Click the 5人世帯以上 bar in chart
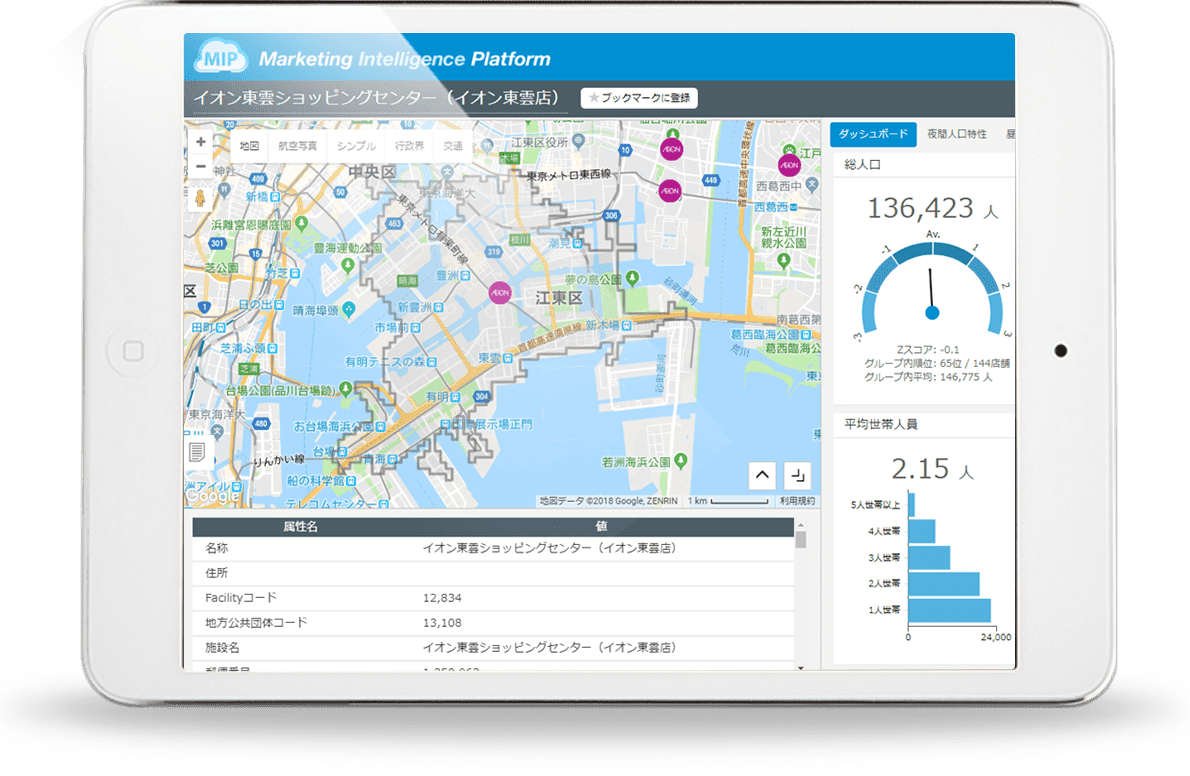Viewport: 1190px width, 776px height. click(911, 505)
